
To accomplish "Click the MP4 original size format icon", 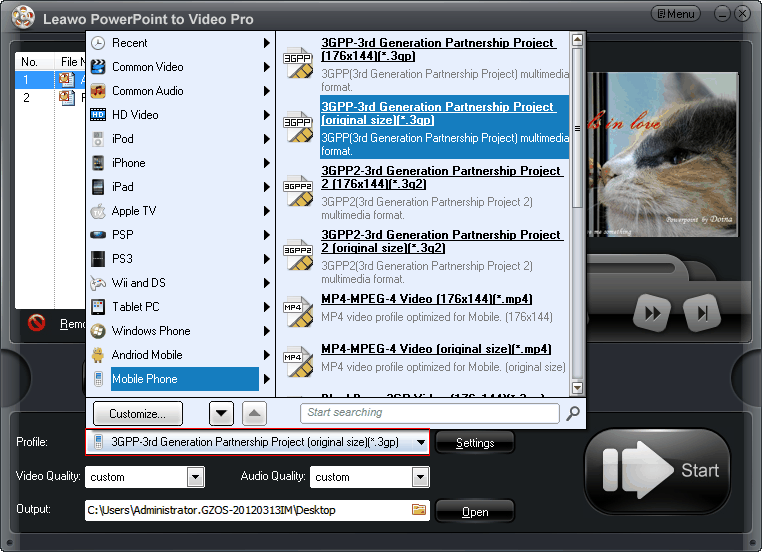I will pyautogui.click(x=298, y=362).
